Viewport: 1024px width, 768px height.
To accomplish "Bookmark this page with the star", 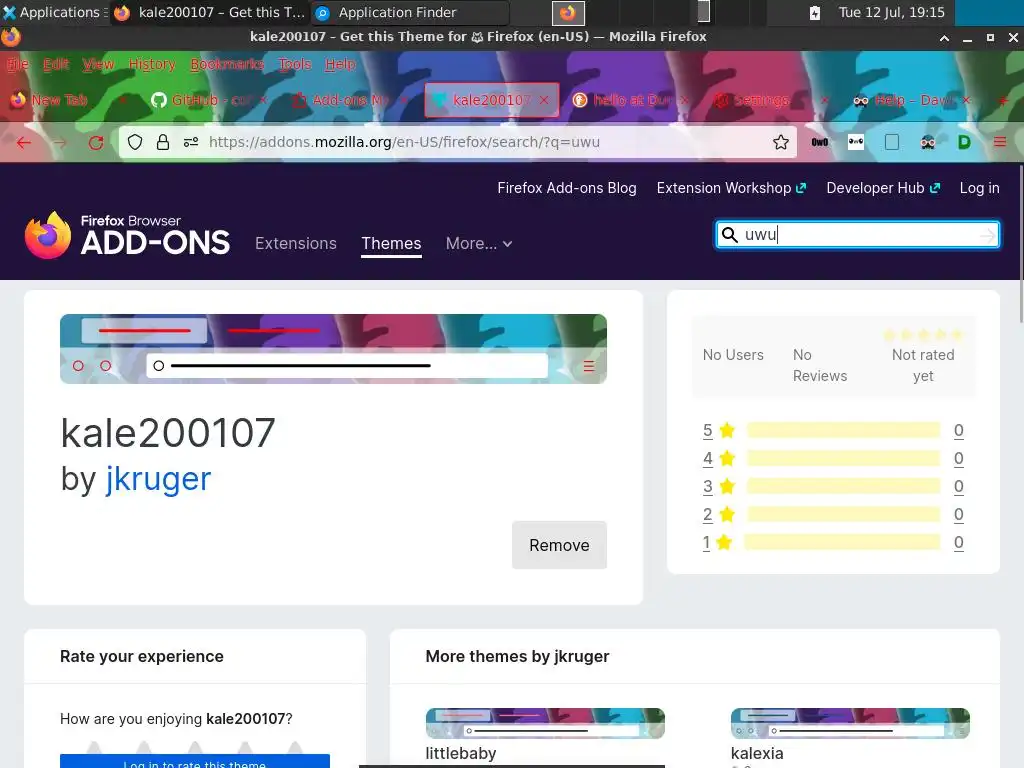I will [x=780, y=142].
